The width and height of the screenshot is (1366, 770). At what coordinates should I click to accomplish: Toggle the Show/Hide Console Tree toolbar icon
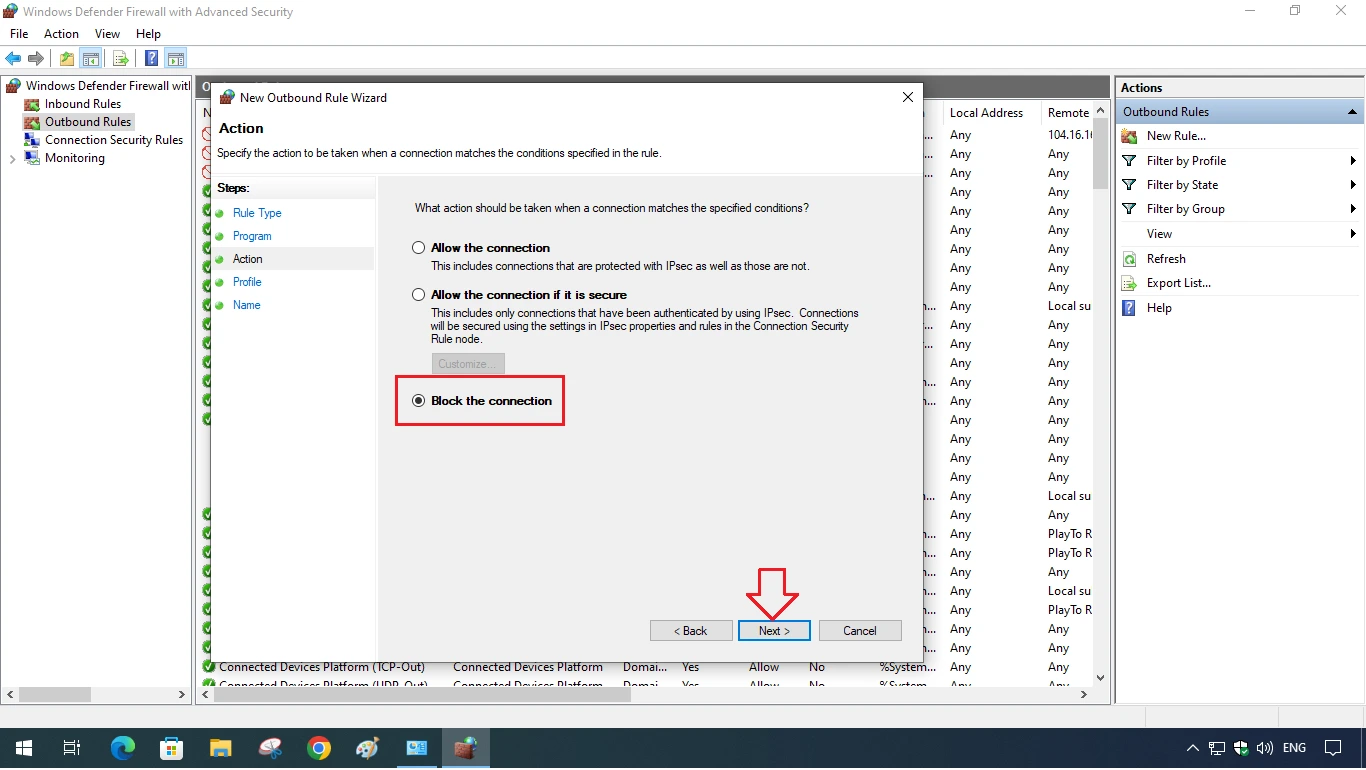[x=90, y=59]
